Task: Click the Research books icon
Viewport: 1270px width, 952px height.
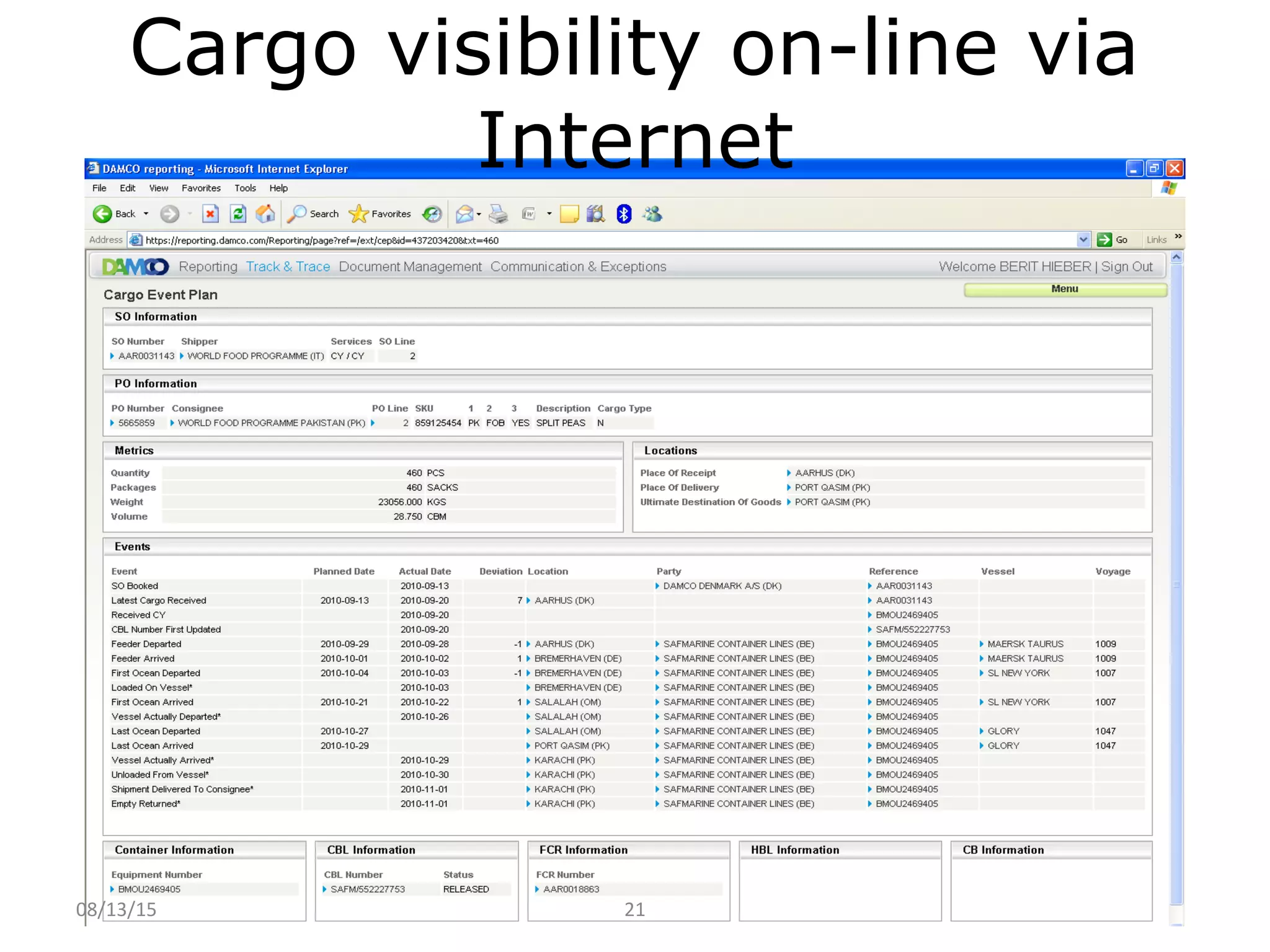Action: [596, 214]
